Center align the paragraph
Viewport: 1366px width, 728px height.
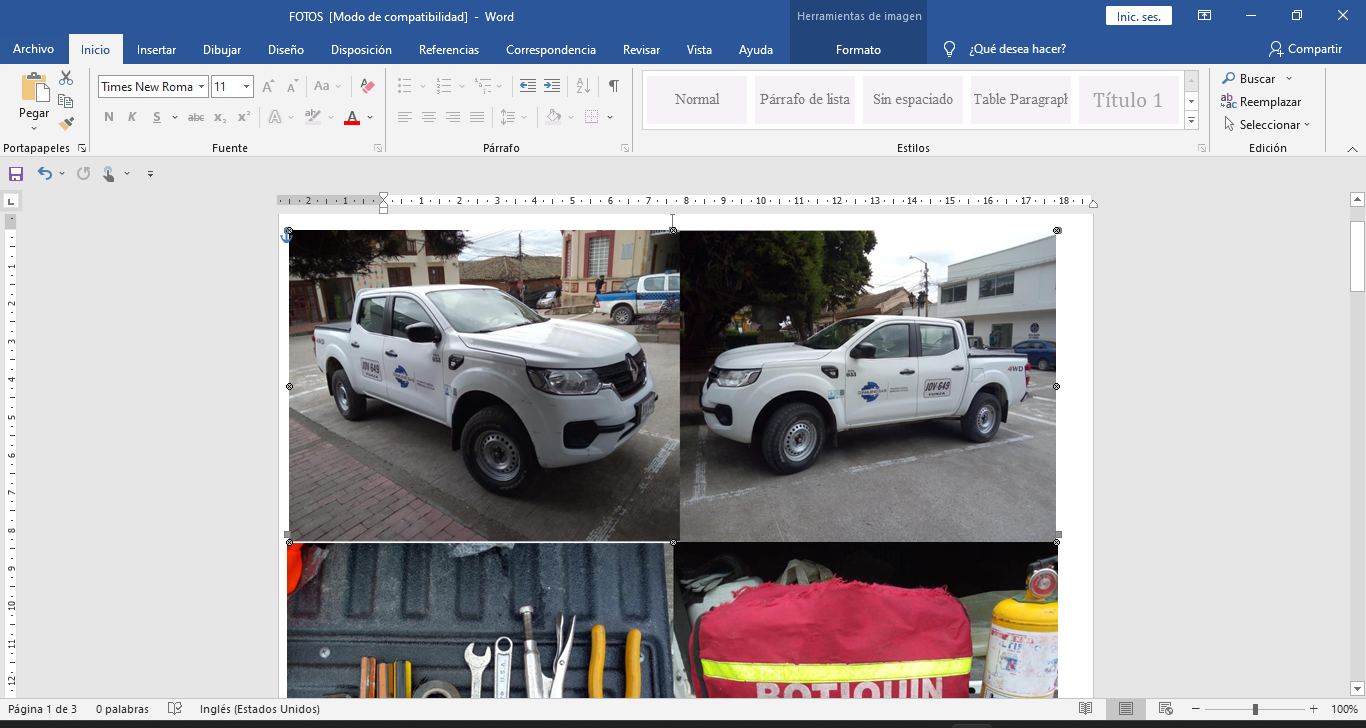click(x=428, y=117)
